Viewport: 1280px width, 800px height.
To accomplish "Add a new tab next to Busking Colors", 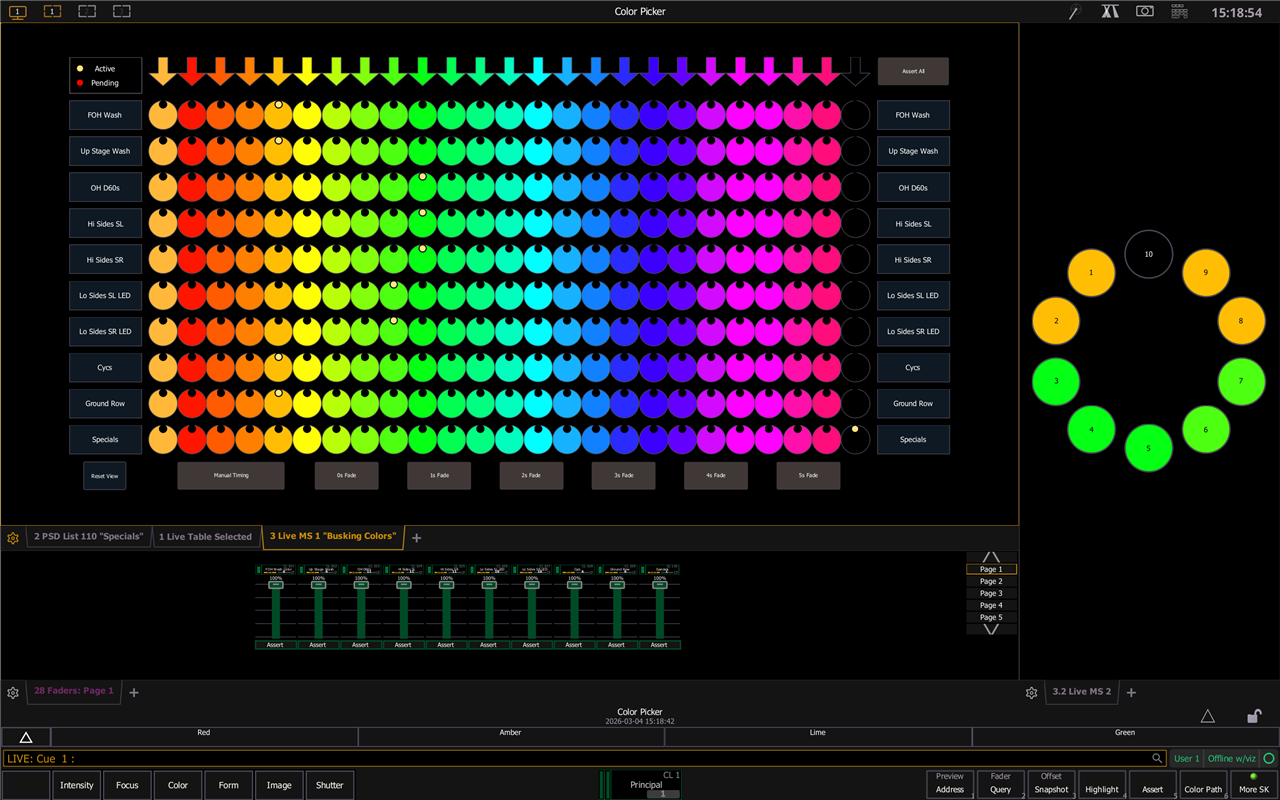I will tap(417, 538).
